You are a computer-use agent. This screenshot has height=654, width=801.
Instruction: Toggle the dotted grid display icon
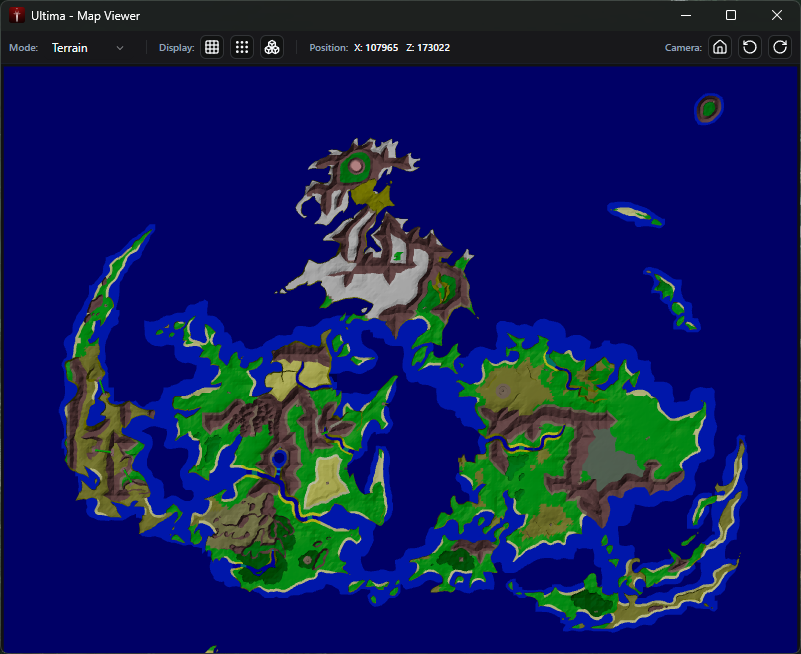tap(242, 48)
